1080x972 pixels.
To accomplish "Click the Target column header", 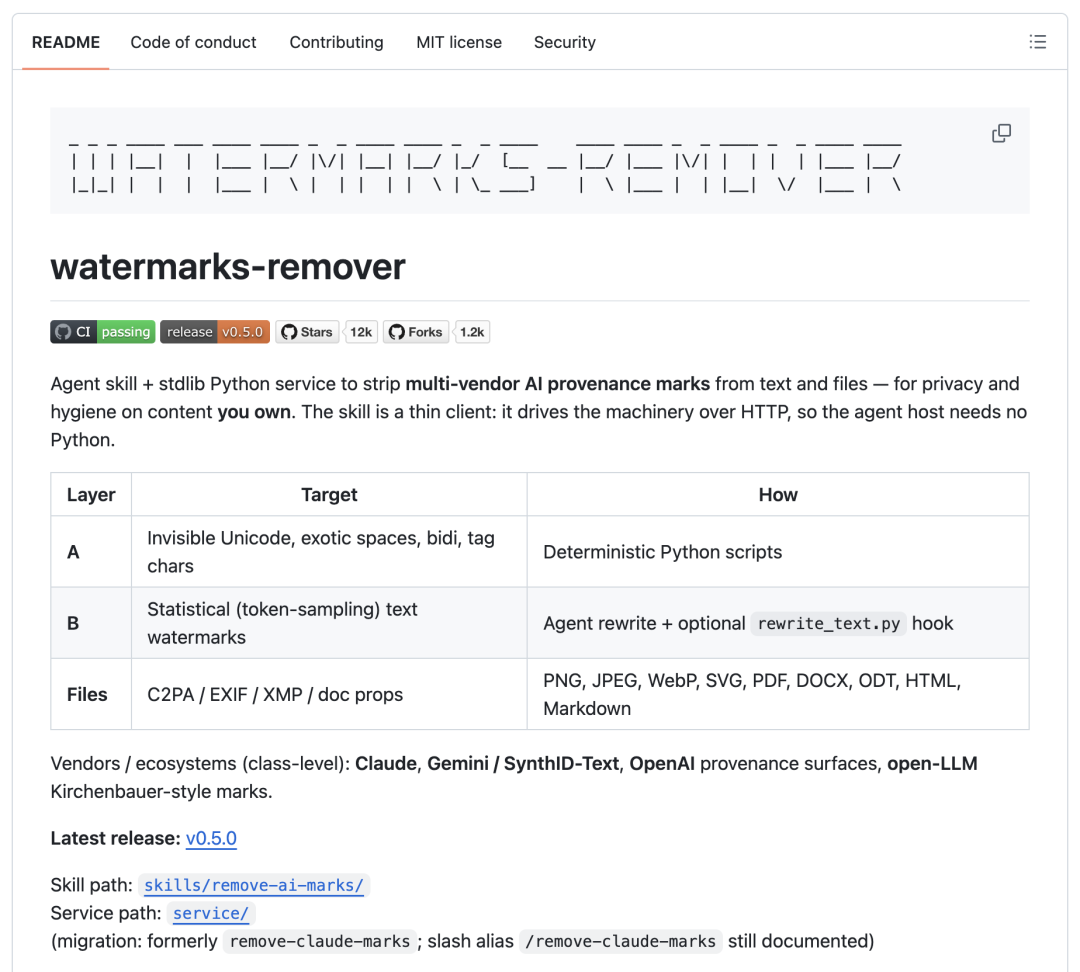I will coord(329,495).
